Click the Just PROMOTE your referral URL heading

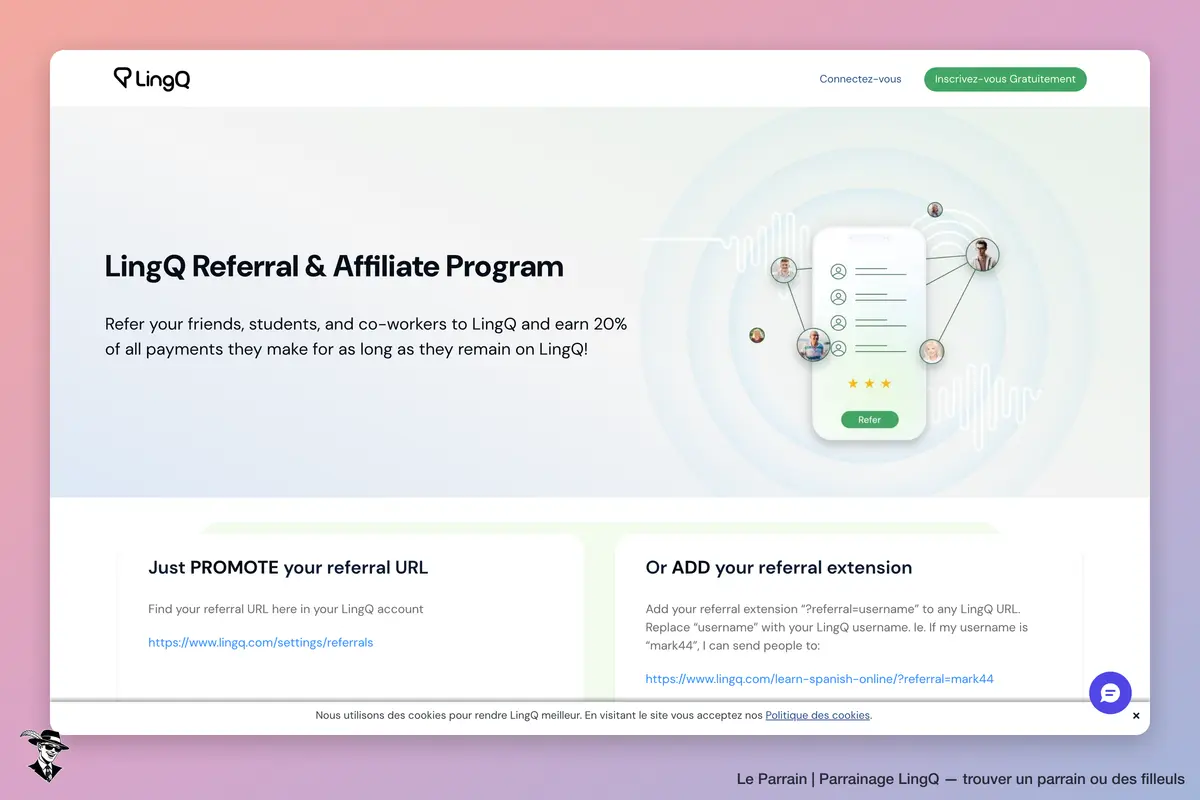(x=288, y=568)
